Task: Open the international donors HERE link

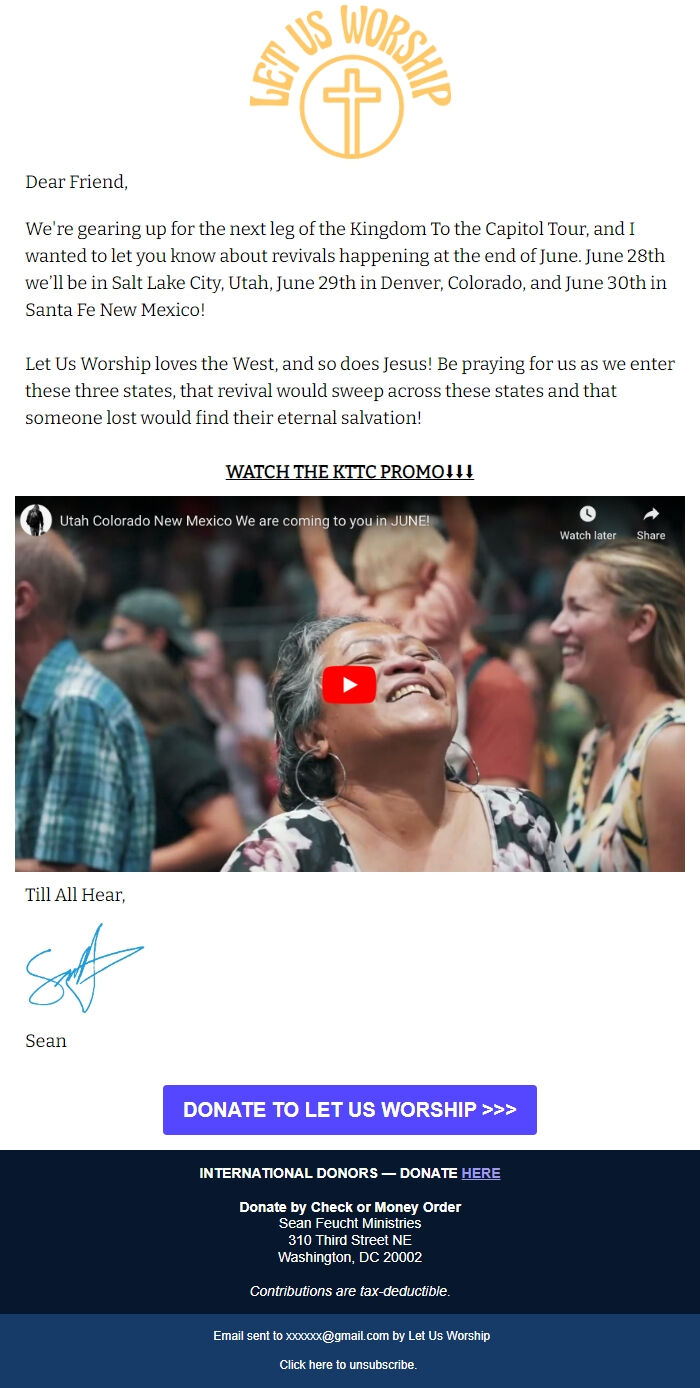Action: click(481, 1173)
